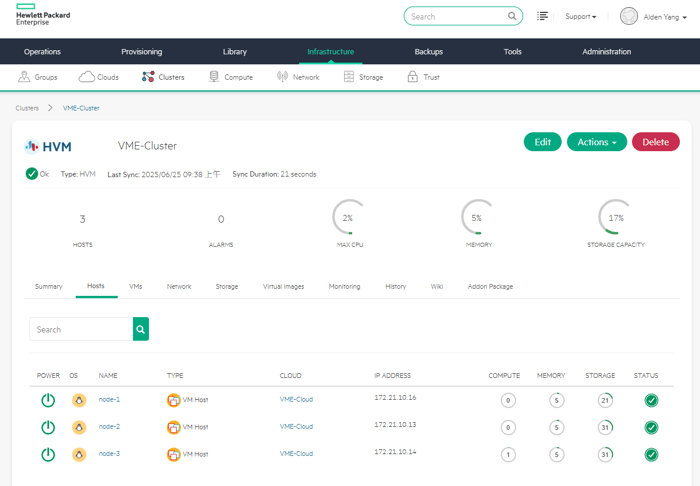Viewport: 700px width, 486px height.
Task: Click the green Ok status checkmark icon
Action: (x=31, y=174)
